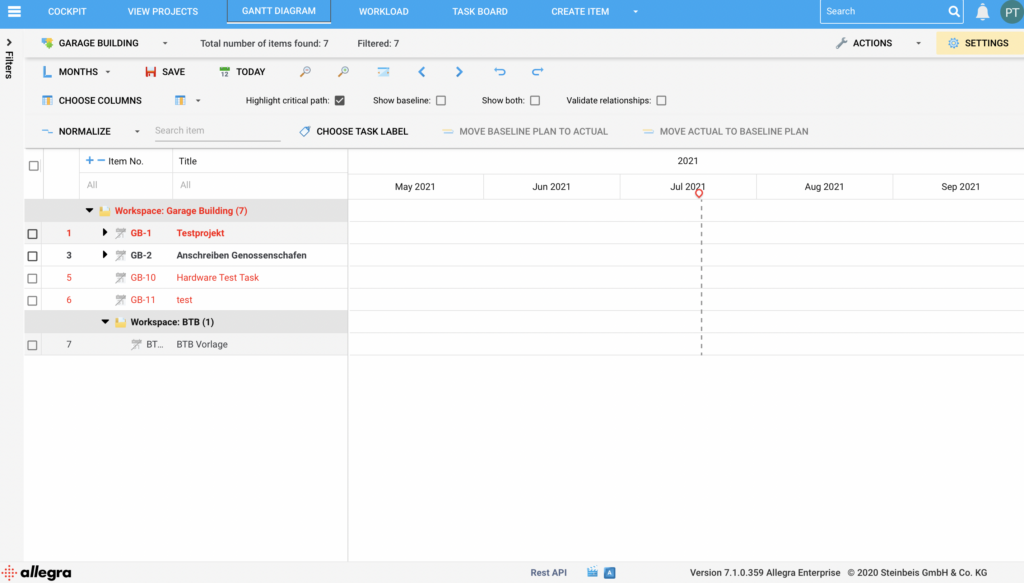1024x583 pixels.
Task: Open the Task Board tab
Action: (479, 12)
